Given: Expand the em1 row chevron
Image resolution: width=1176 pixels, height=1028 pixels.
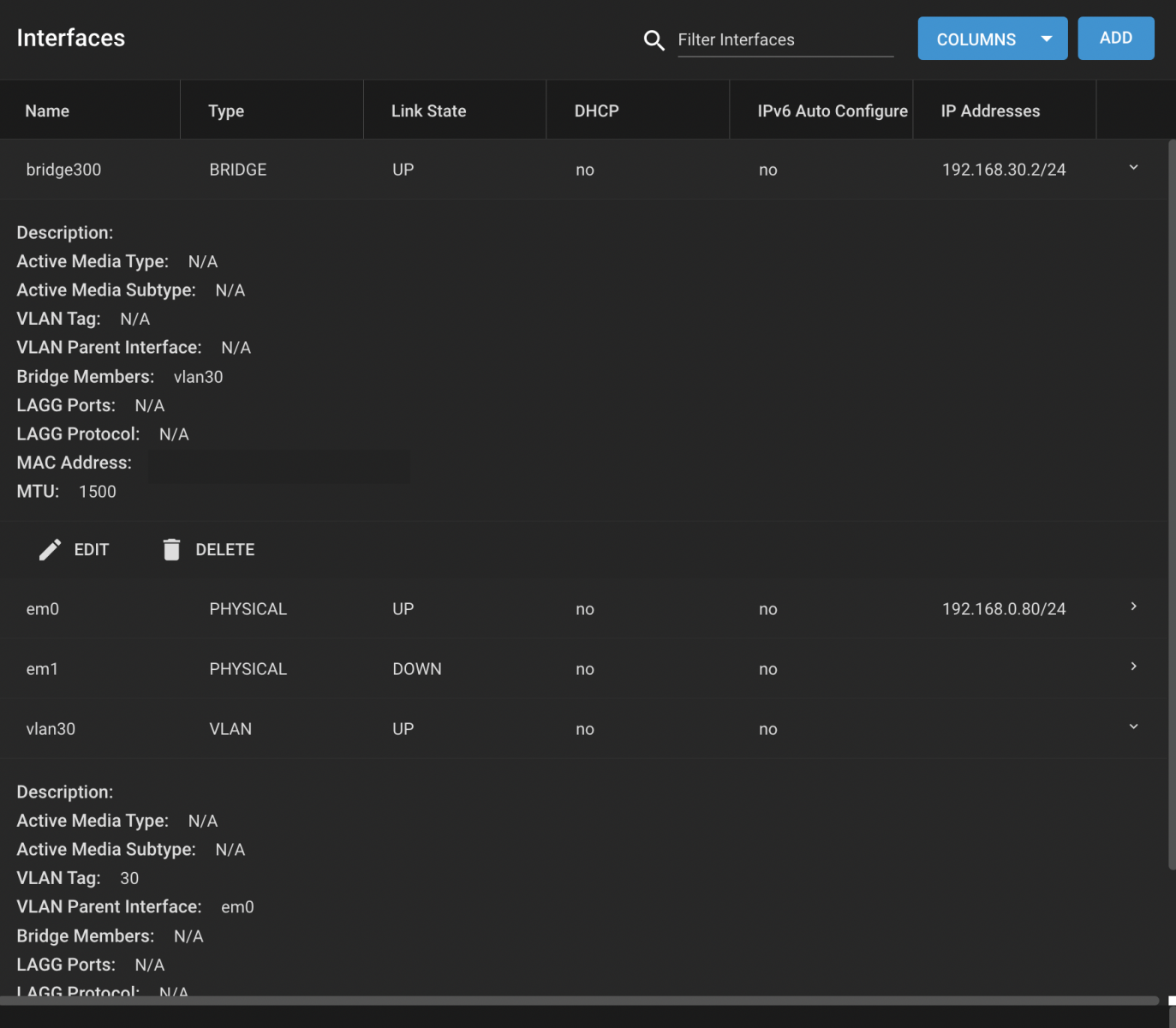Looking at the screenshot, I should (x=1133, y=666).
